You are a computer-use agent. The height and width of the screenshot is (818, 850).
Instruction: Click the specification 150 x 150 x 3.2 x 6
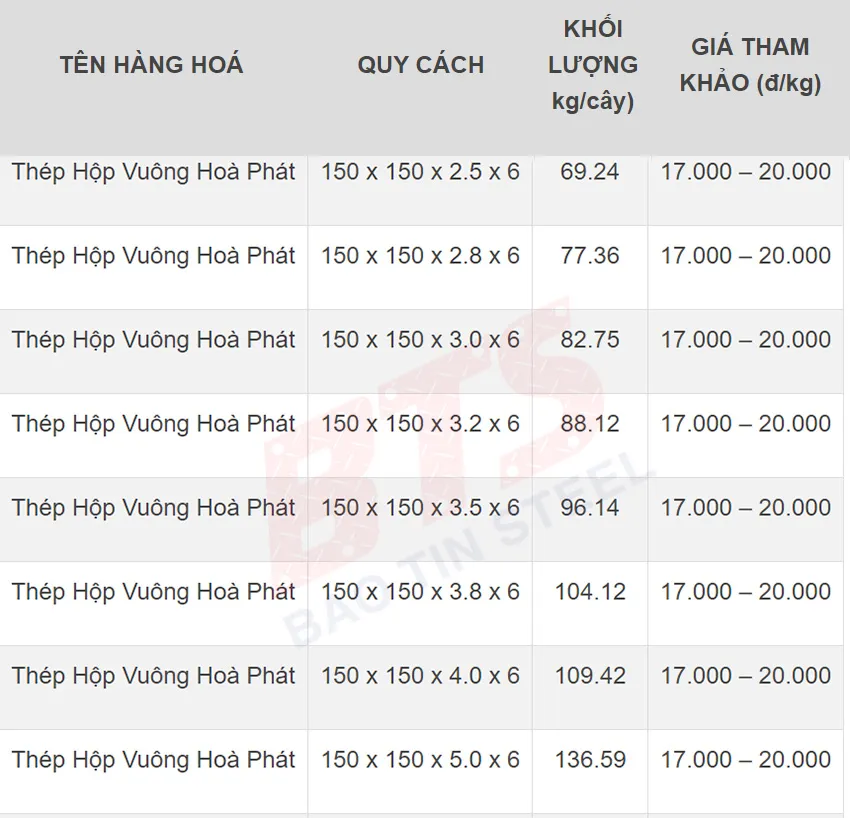(x=421, y=424)
